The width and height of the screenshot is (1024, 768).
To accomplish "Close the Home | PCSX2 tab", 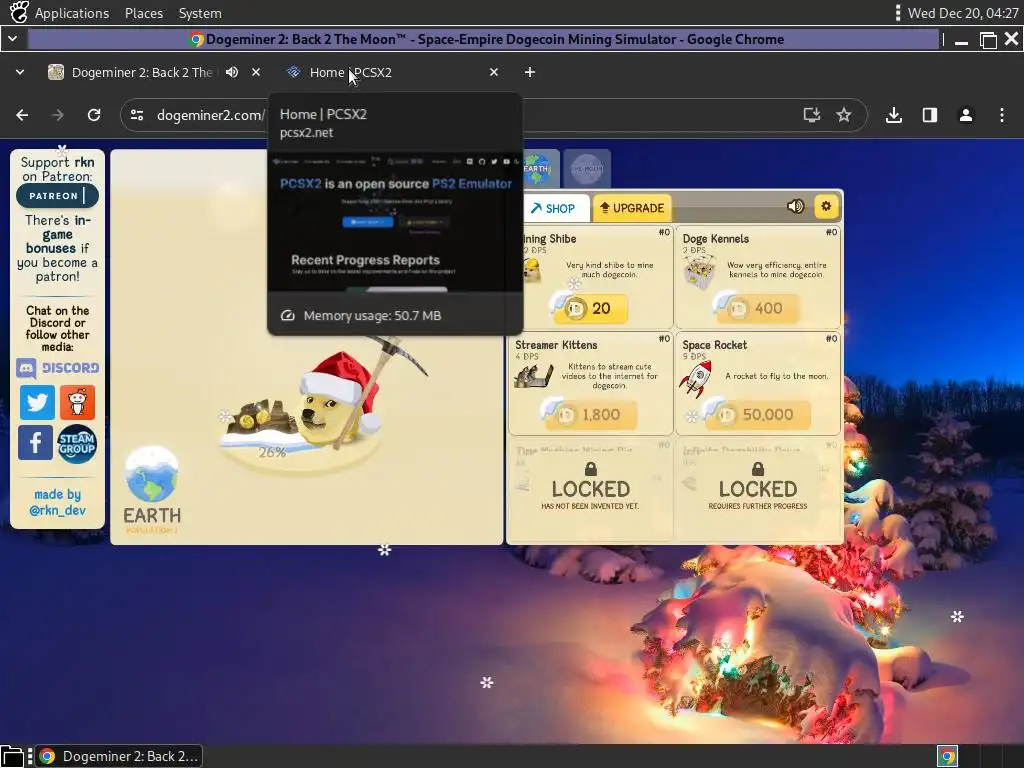I will (x=494, y=72).
